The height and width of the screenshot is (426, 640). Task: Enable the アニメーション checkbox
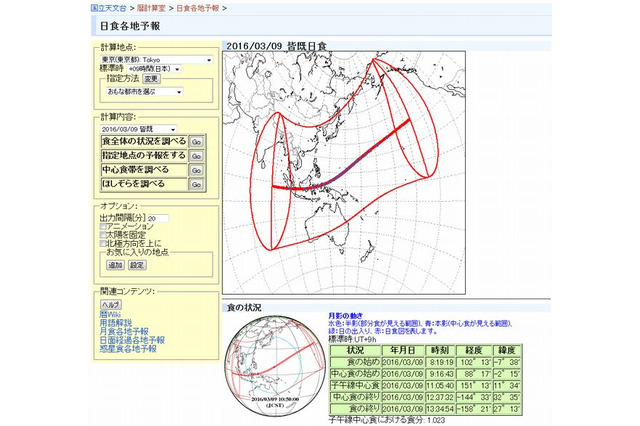tap(103, 226)
